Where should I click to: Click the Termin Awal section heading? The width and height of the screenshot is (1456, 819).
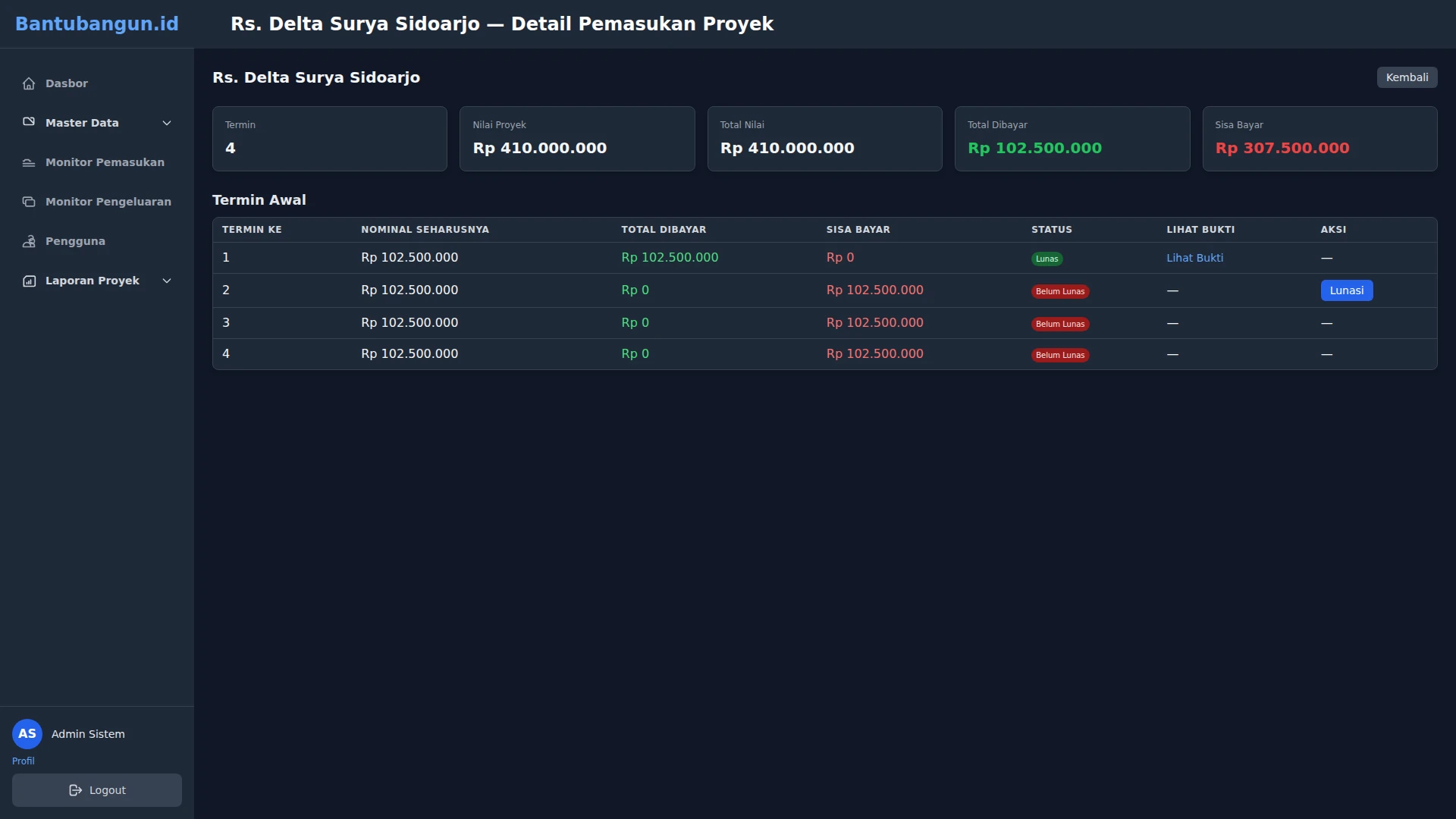pos(259,199)
